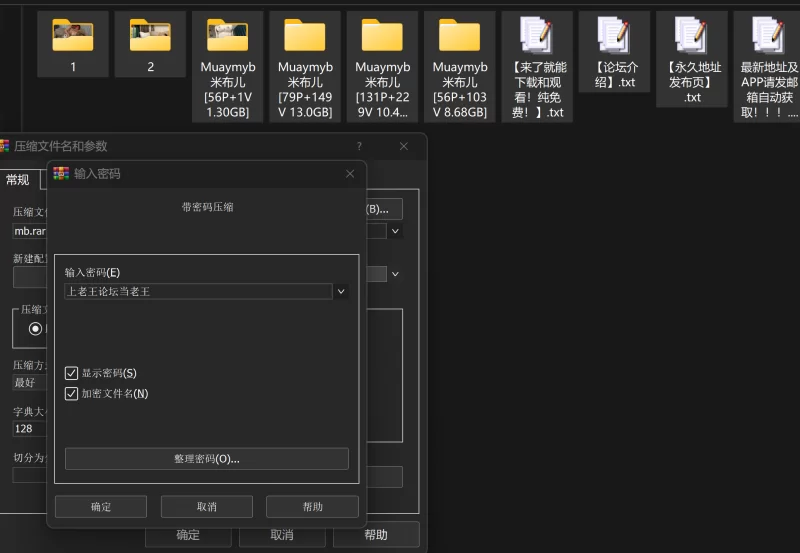Click 帮助 in the 压缩文件名和参数 window
This screenshot has width=800, height=553.
pos(376,535)
